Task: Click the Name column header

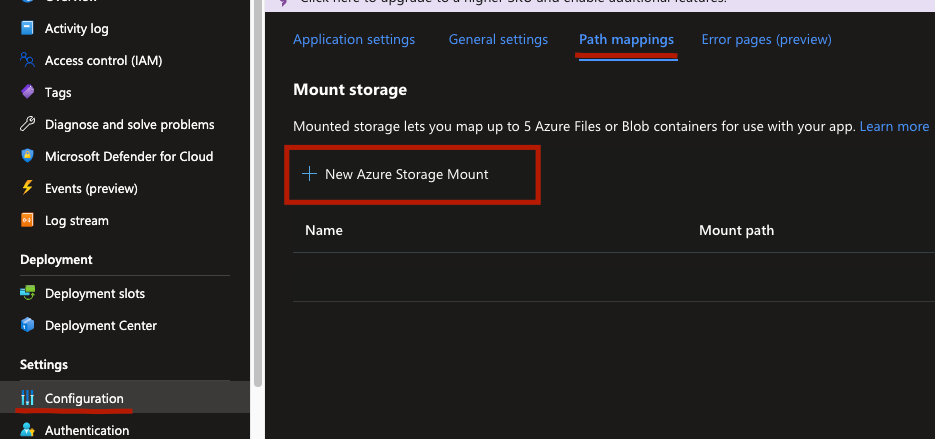Action: pos(324,230)
